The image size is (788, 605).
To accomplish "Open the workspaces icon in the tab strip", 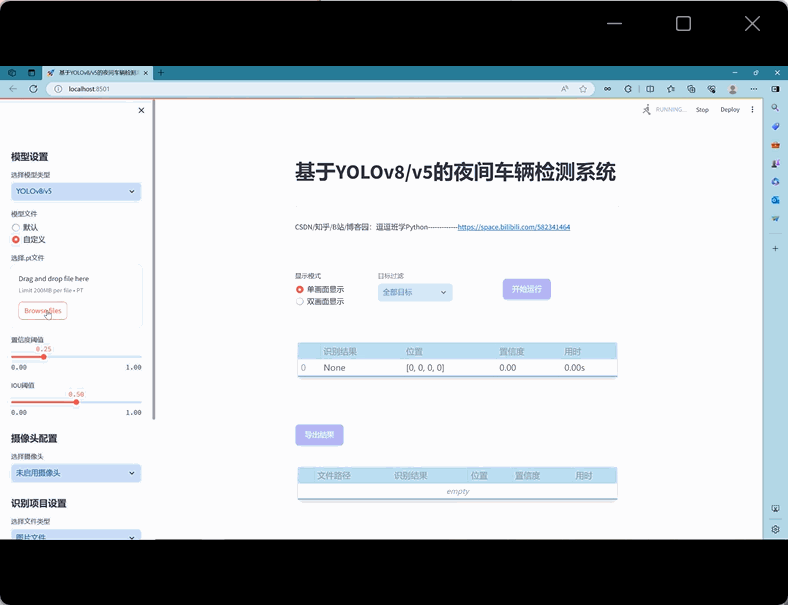I will pyautogui.click(x=12, y=73).
